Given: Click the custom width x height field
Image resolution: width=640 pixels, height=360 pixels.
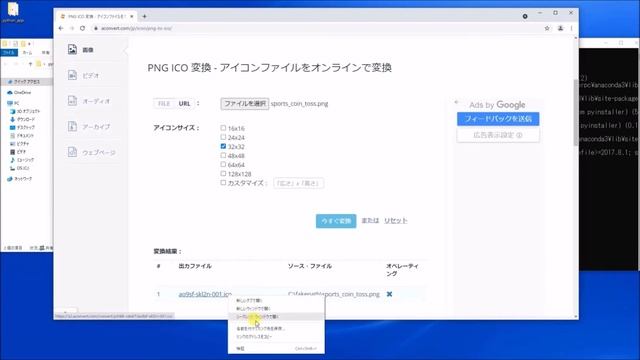Looking at the screenshot, I should [x=298, y=183].
